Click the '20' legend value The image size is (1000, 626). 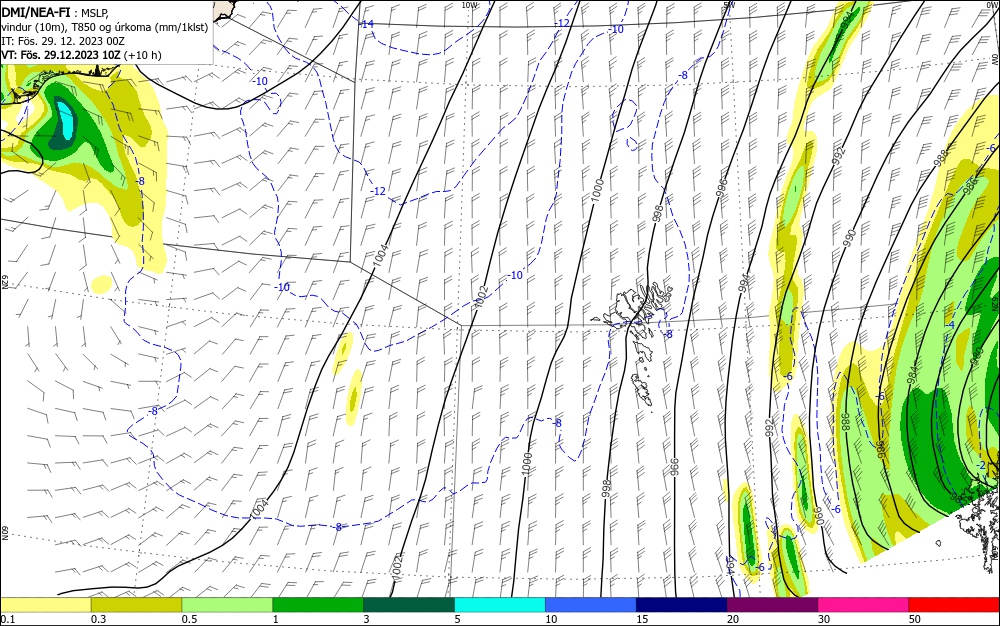coord(733,619)
